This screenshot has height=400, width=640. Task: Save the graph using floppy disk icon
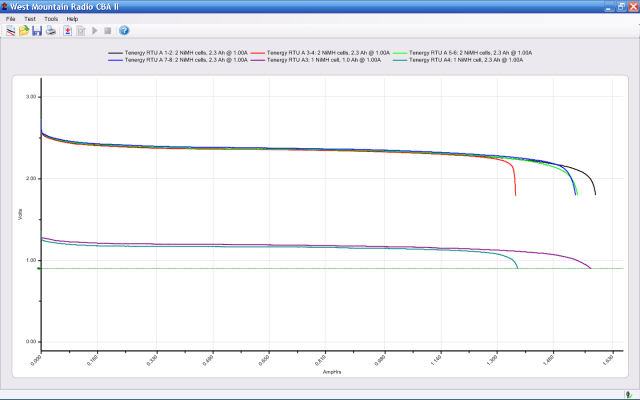(x=37, y=31)
